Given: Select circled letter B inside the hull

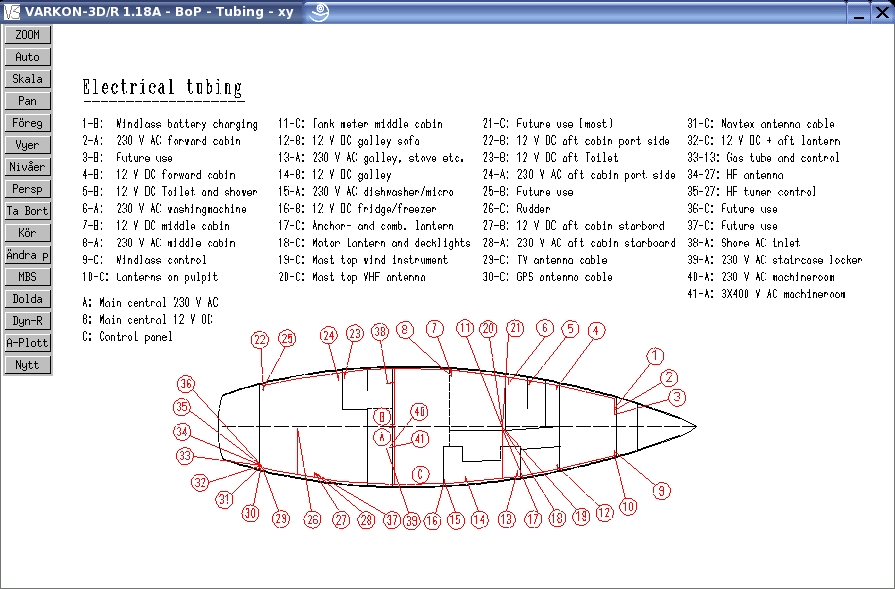Looking at the screenshot, I should [x=382, y=417].
